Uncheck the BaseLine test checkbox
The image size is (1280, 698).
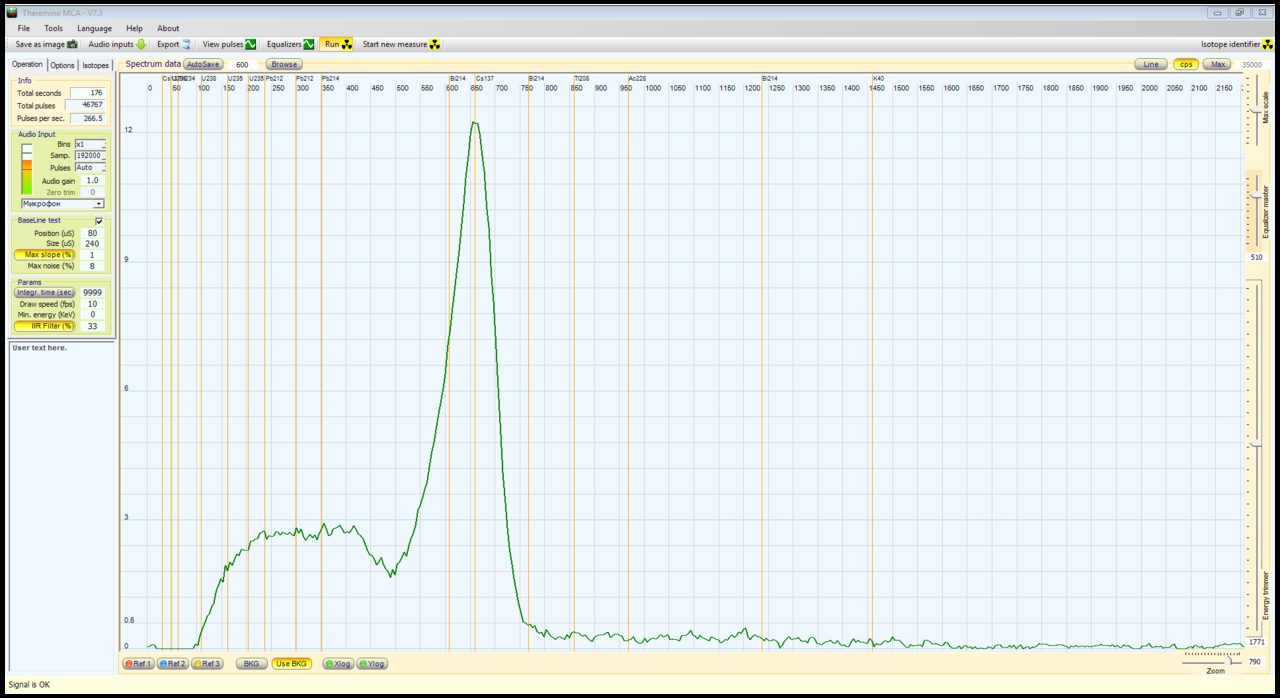tap(98, 221)
